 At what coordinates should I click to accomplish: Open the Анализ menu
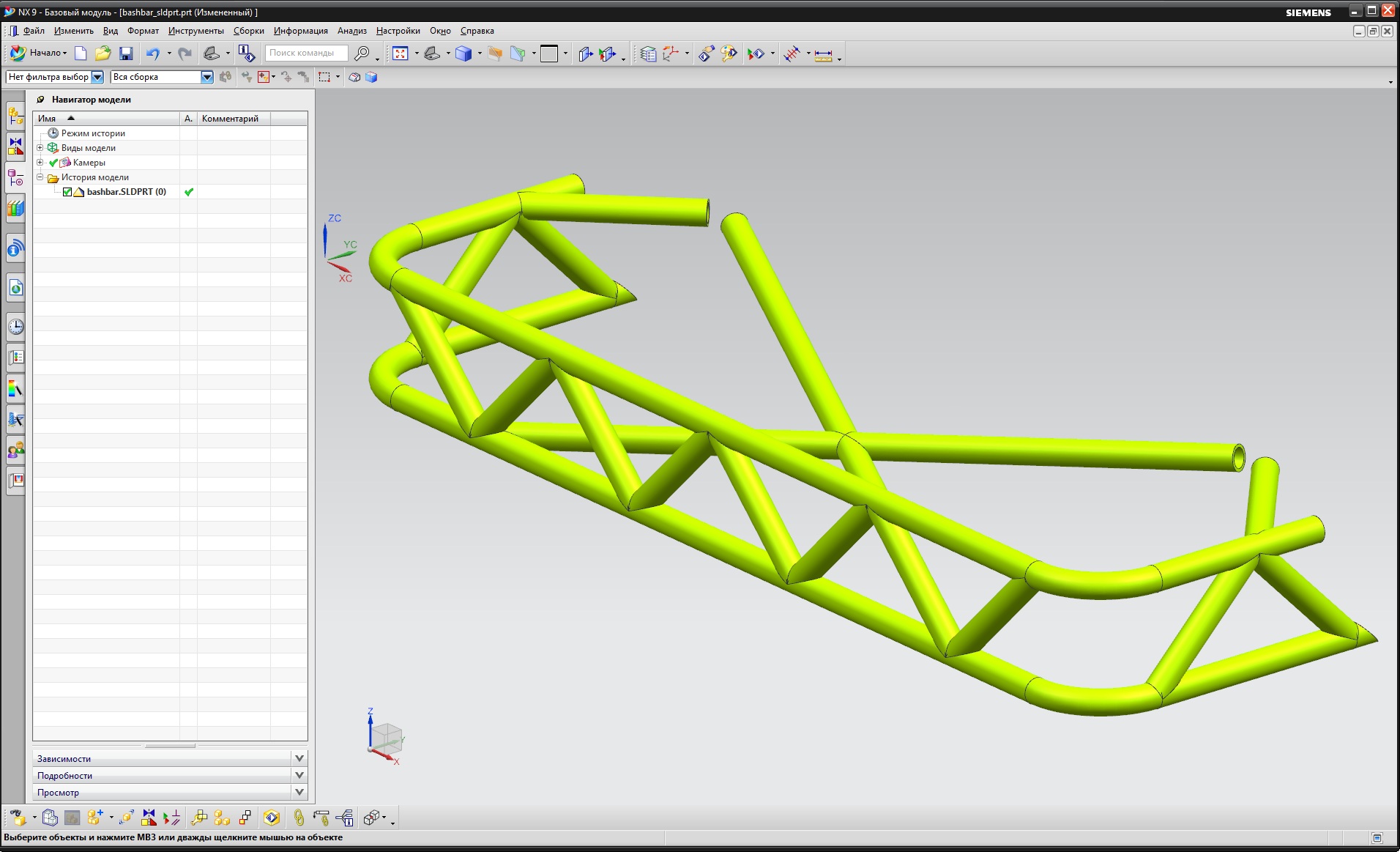tap(352, 31)
